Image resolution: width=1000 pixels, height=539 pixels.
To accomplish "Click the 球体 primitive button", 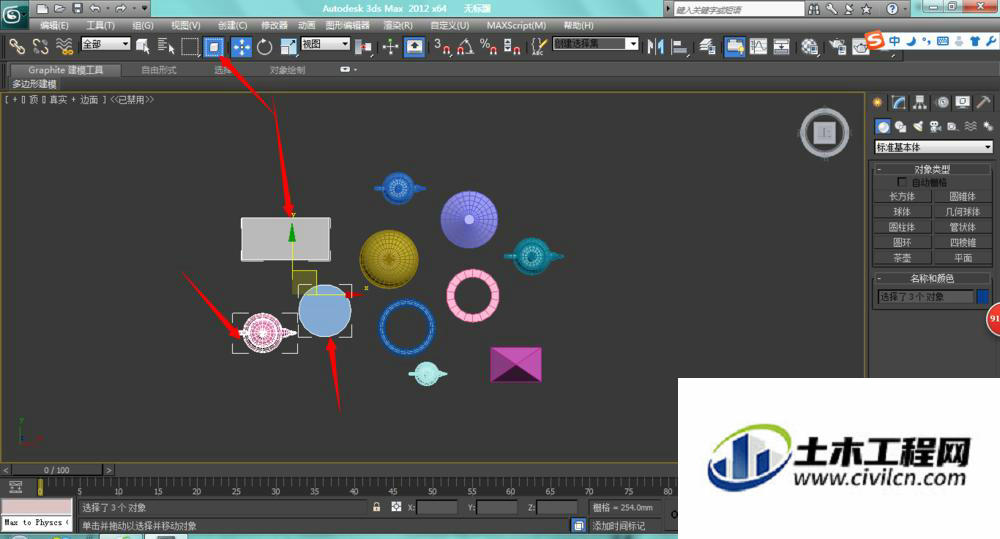I will pos(902,212).
